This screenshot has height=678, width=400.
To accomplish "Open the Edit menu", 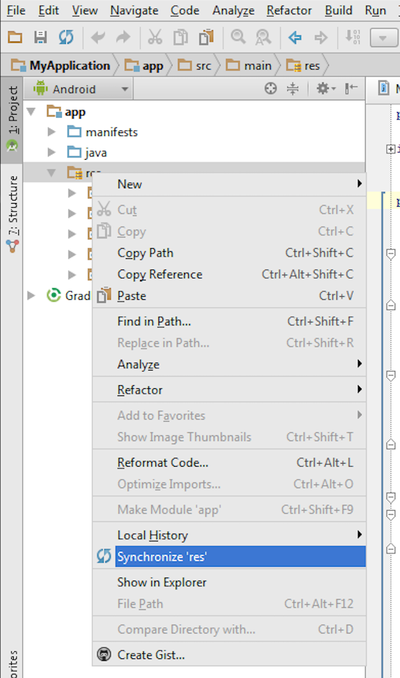I will pyautogui.click(x=48, y=10).
